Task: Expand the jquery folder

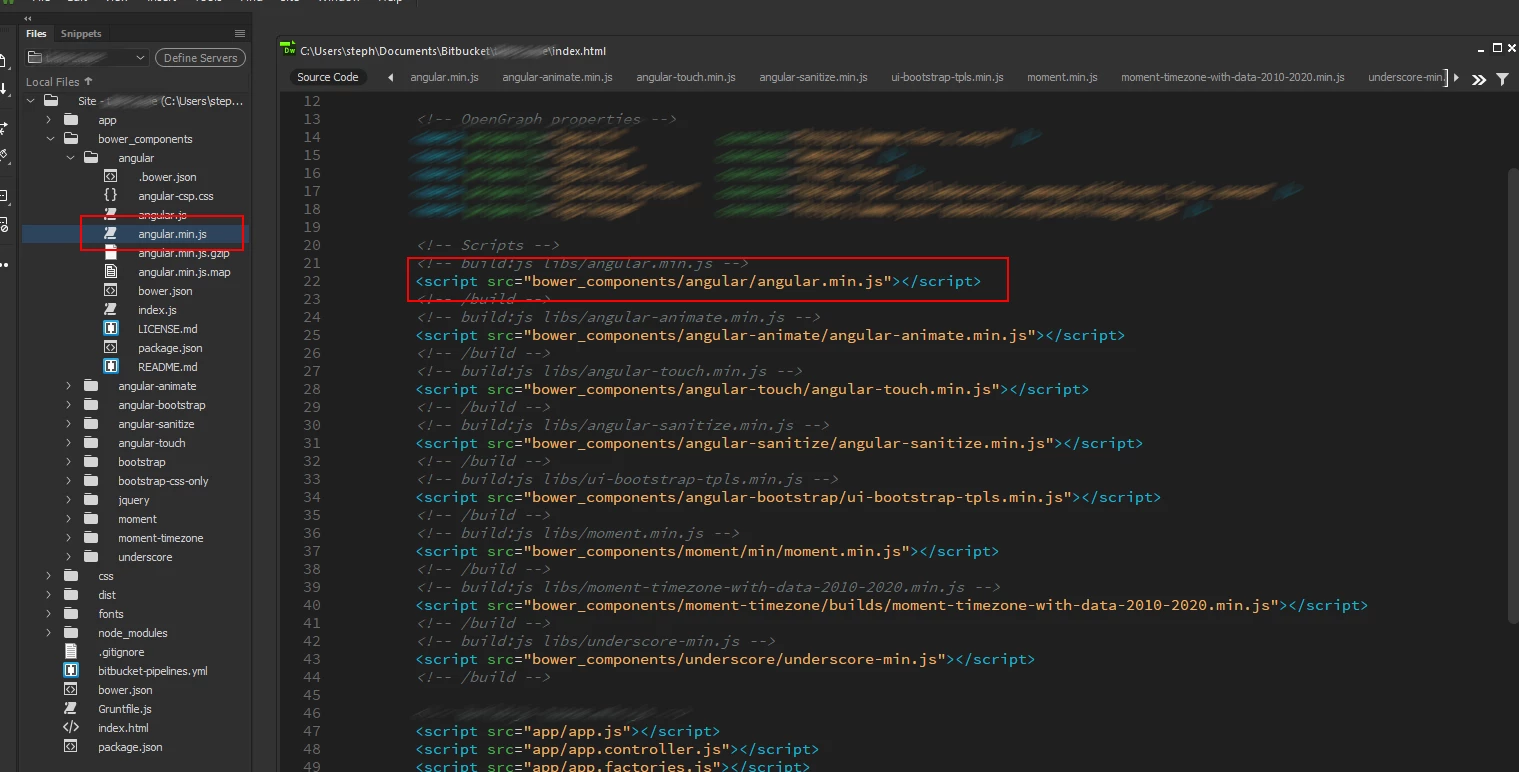Action: coord(69,500)
